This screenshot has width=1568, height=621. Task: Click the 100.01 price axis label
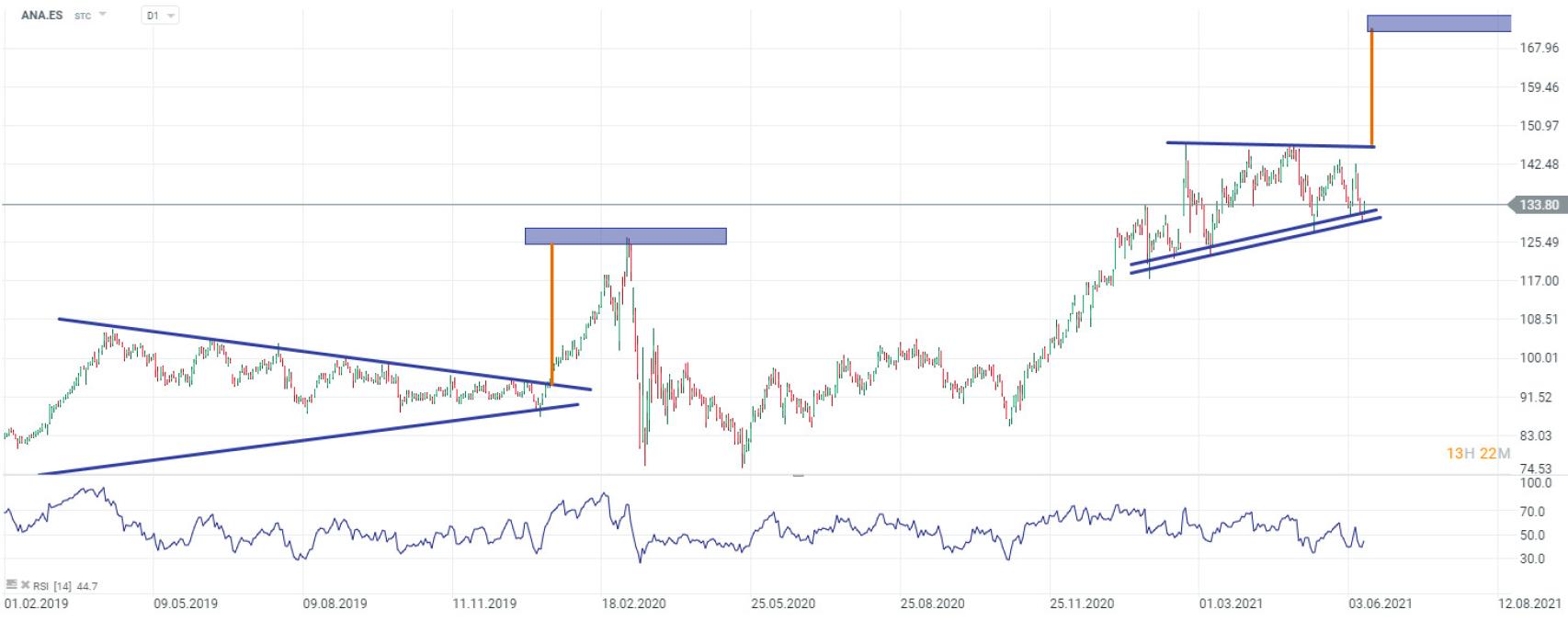pos(1538,358)
